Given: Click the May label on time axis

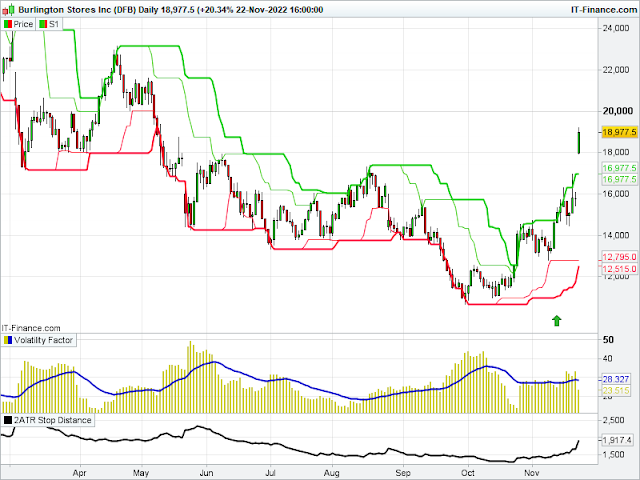Looking at the screenshot, I should (x=141, y=473).
